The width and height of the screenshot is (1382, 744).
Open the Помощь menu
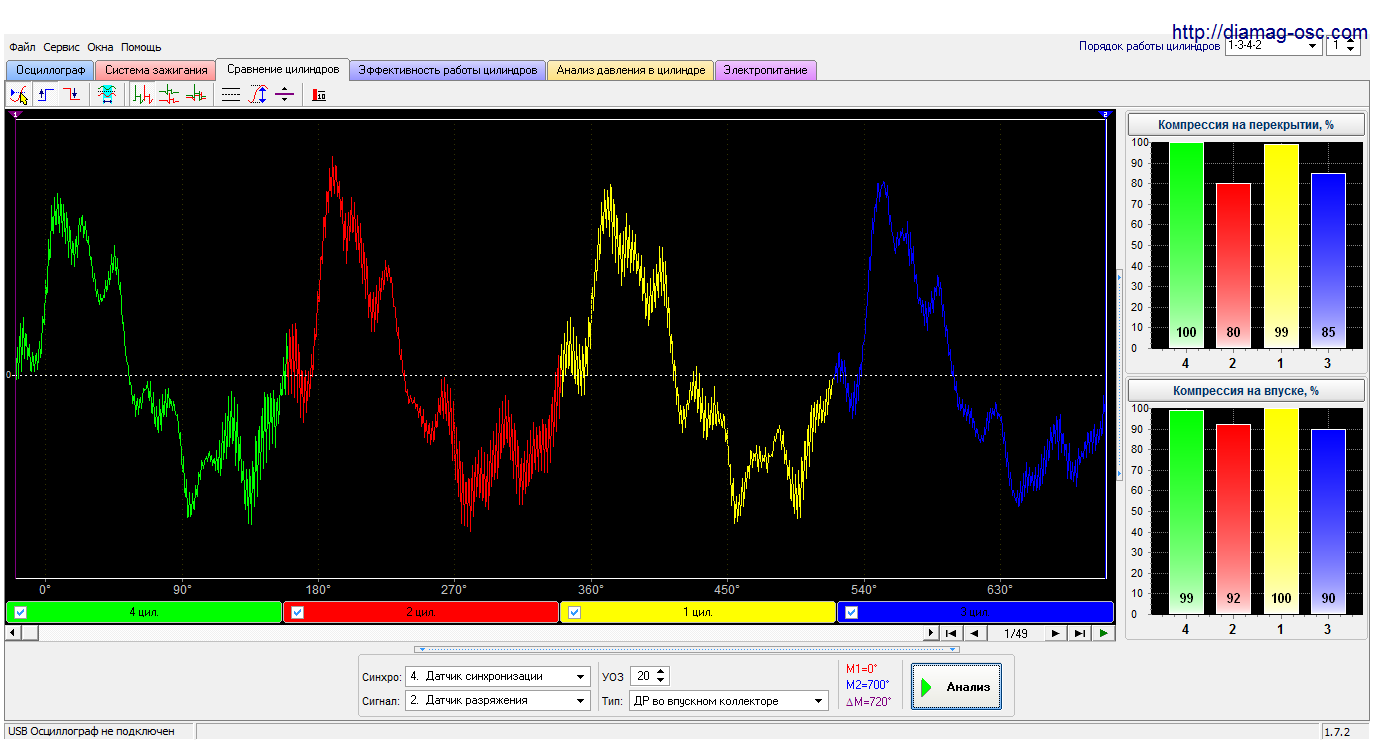tap(141, 47)
